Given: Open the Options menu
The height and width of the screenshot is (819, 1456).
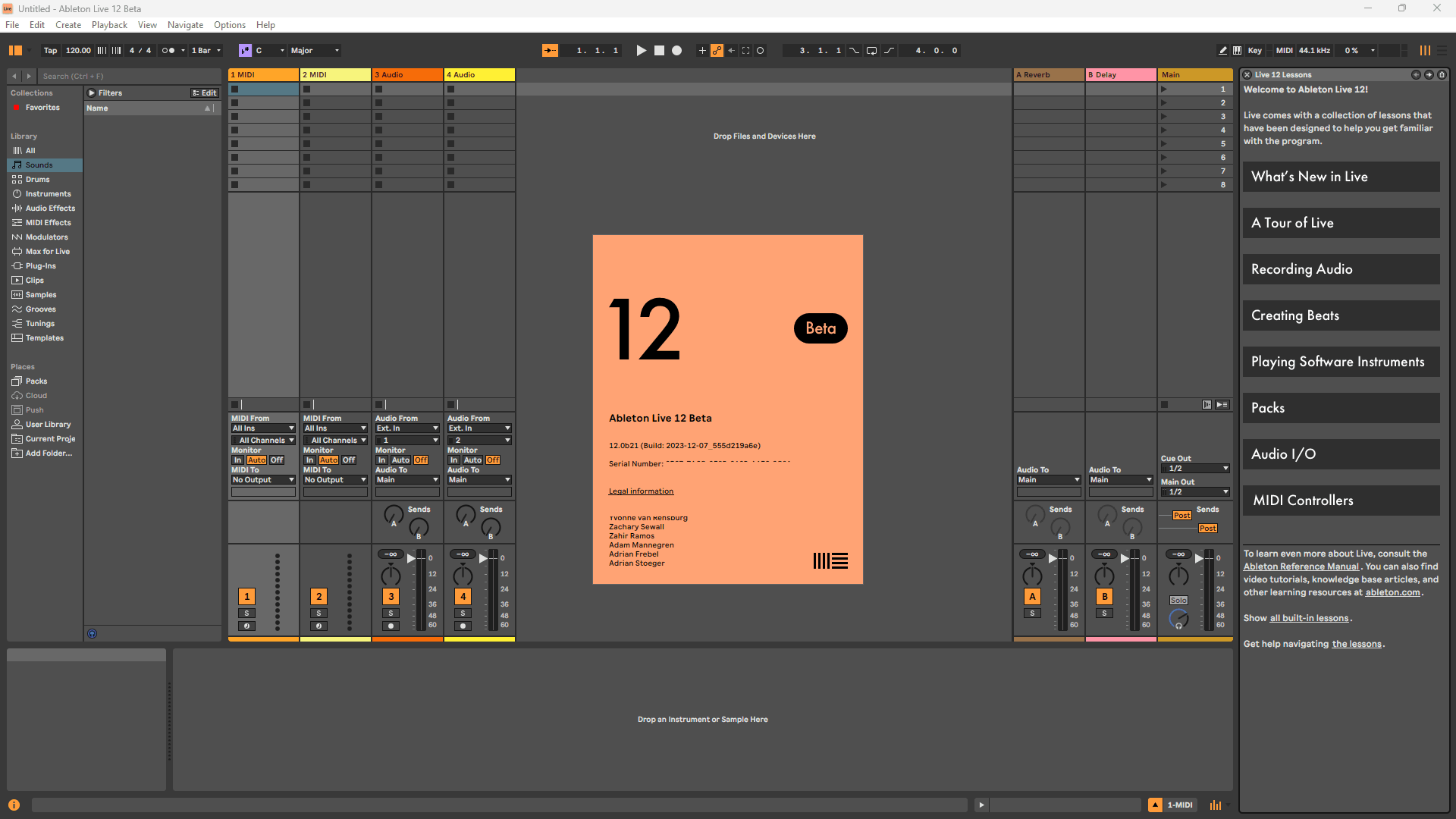Looking at the screenshot, I should click(x=229, y=25).
